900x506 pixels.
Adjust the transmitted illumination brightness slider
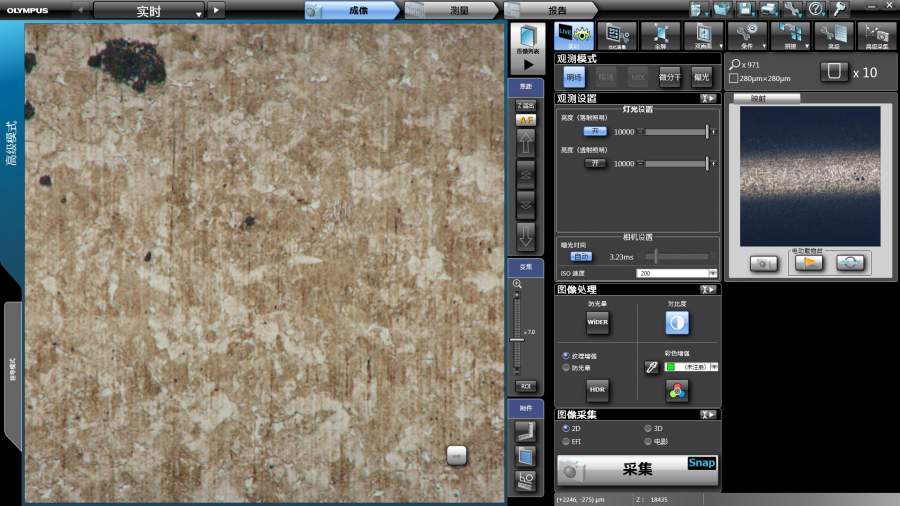[677, 164]
